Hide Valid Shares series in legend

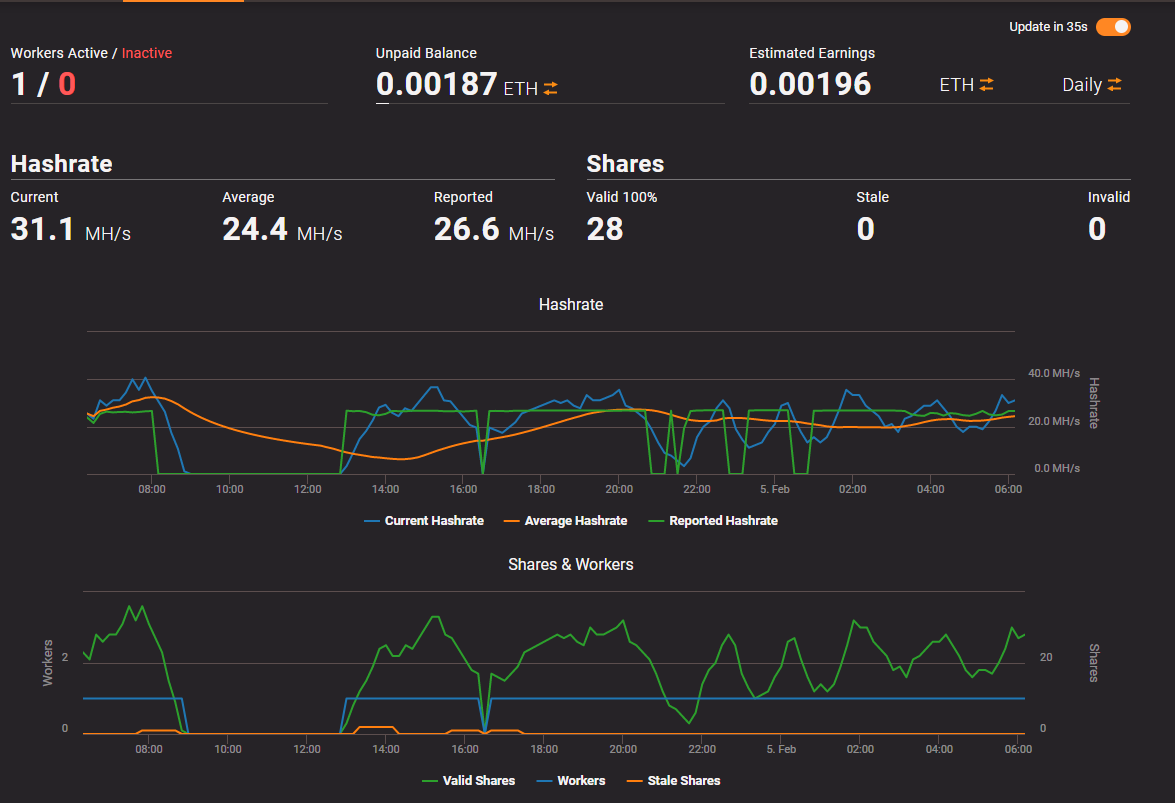pyautogui.click(x=469, y=781)
